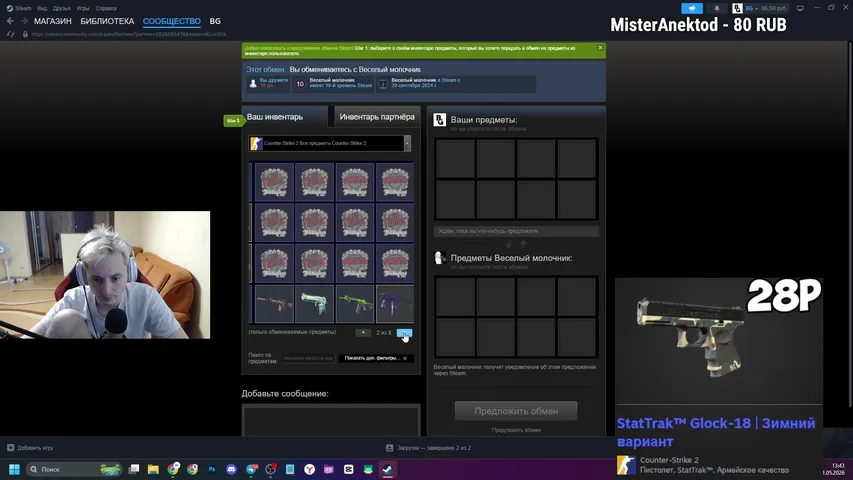
Task: Open the Друзья menu
Action: click(x=61, y=8)
